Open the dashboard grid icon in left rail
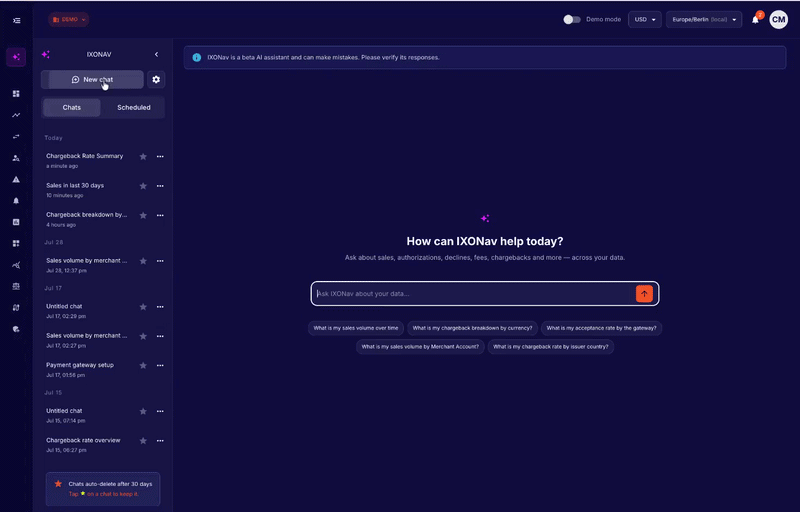The width and height of the screenshot is (800, 512). 16,94
